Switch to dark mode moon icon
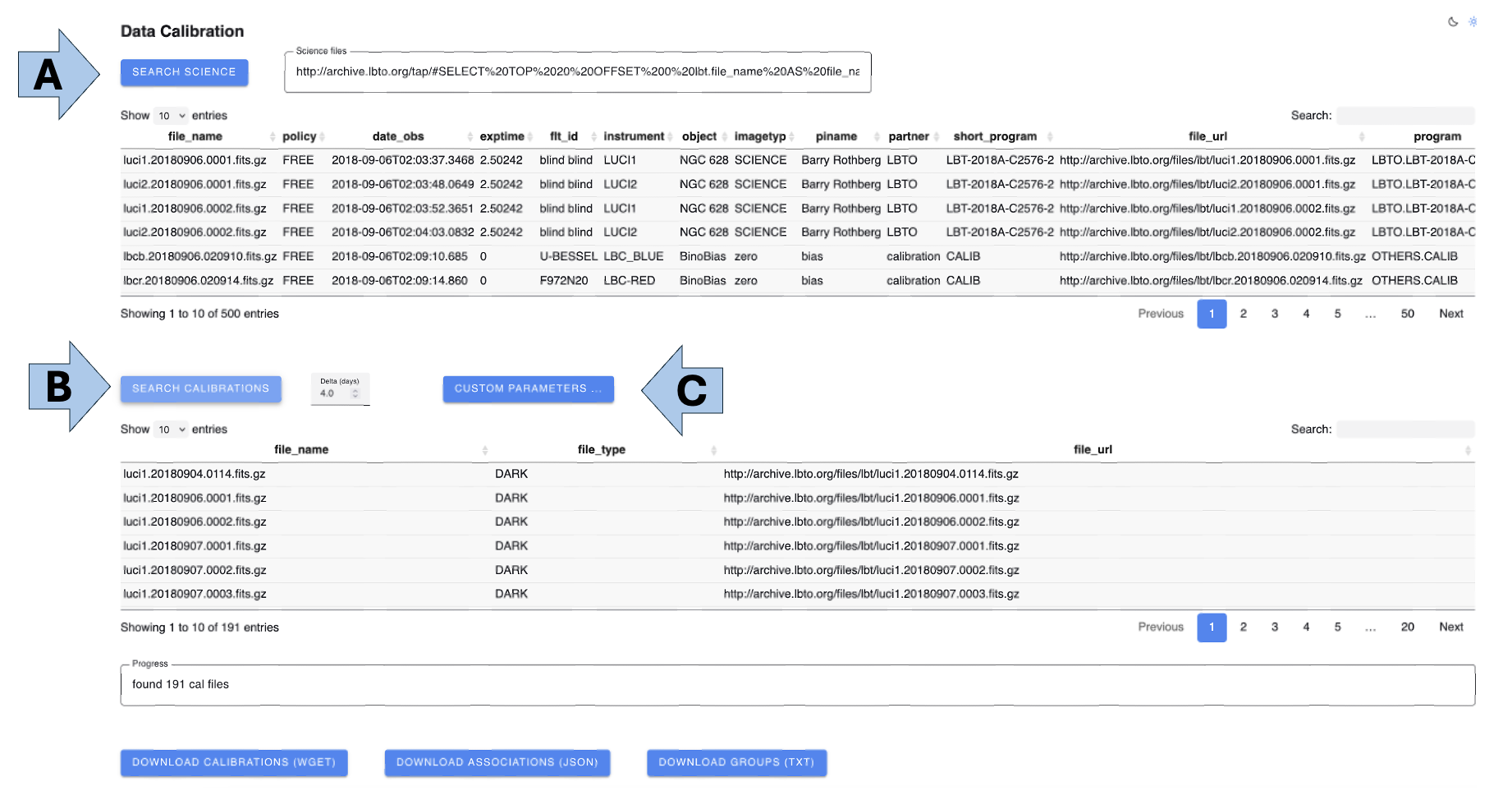Viewport: 1512px width, 800px height. [x=1452, y=22]
